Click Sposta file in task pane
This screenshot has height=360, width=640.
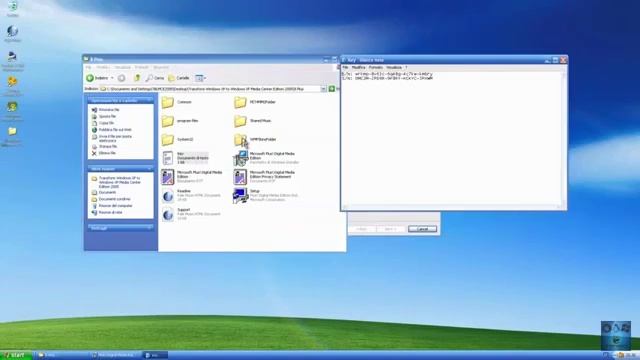[107, 116]
